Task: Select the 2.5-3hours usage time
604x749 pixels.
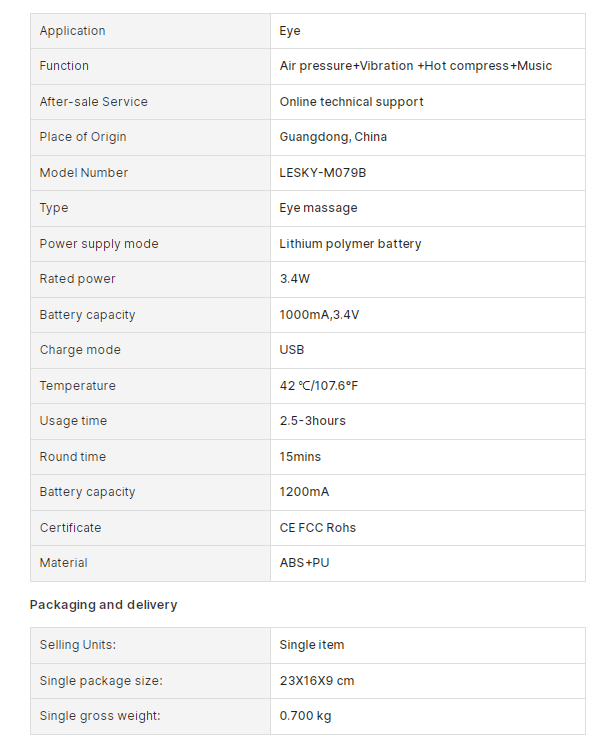Action: [x=313, y=421]
